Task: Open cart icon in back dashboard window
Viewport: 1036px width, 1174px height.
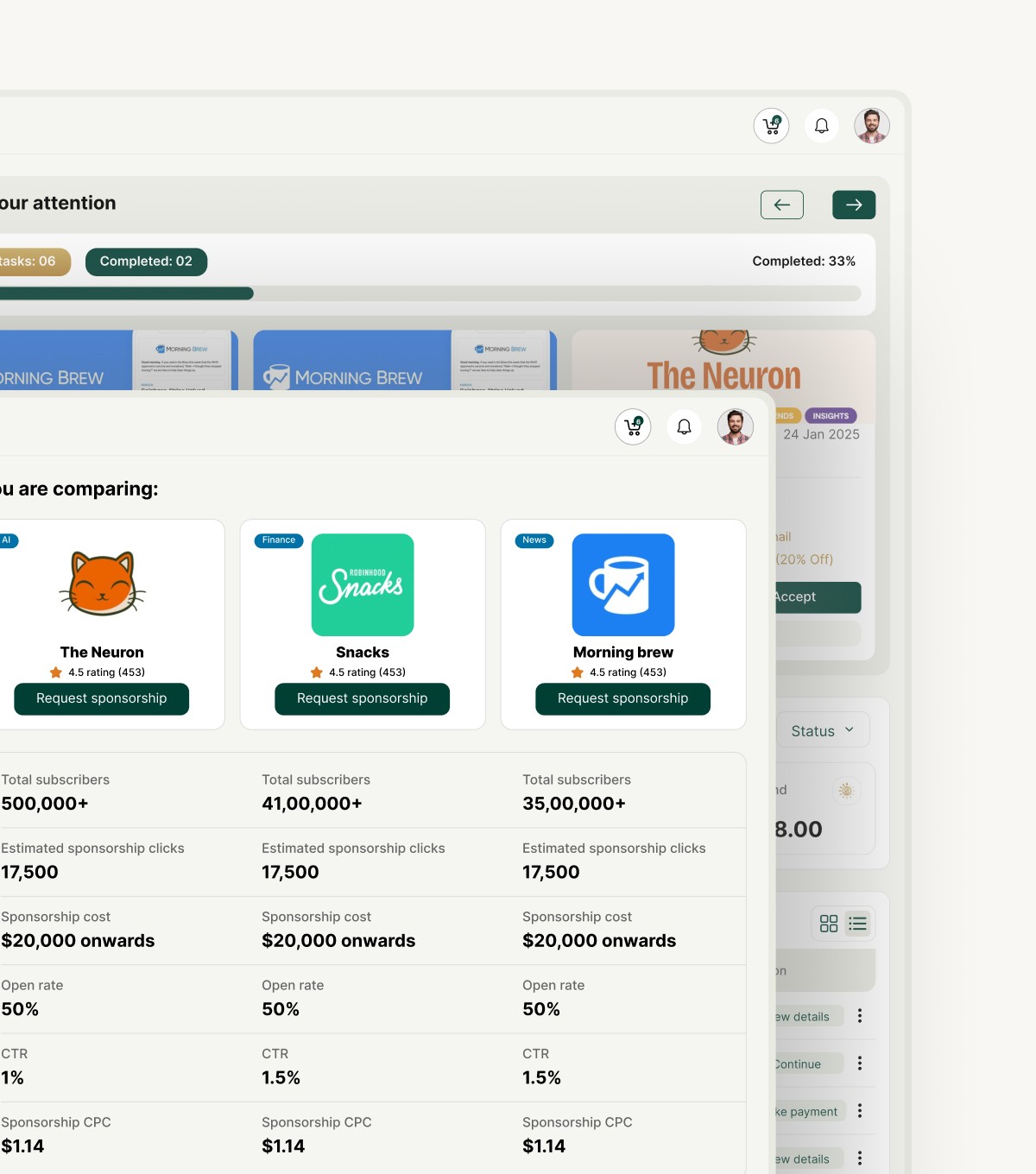Action: 771,126
